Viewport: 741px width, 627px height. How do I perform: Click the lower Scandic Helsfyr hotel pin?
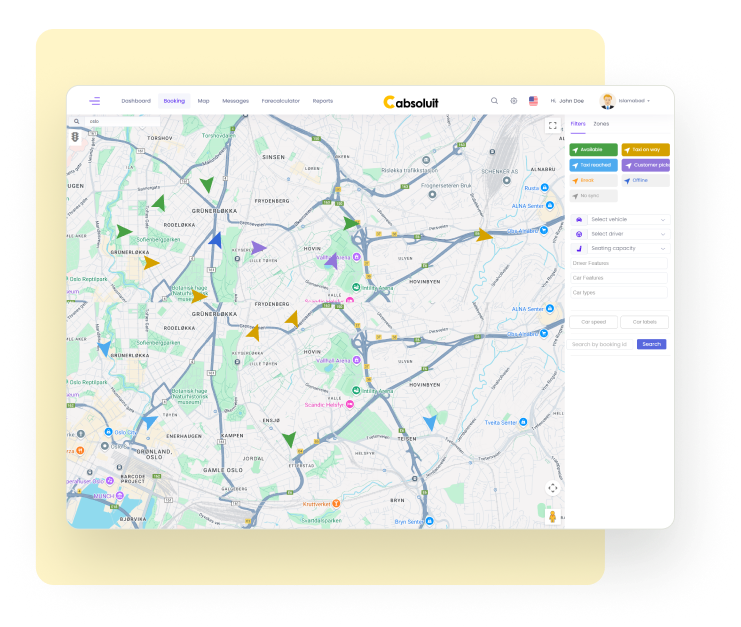tap(350, 404)
